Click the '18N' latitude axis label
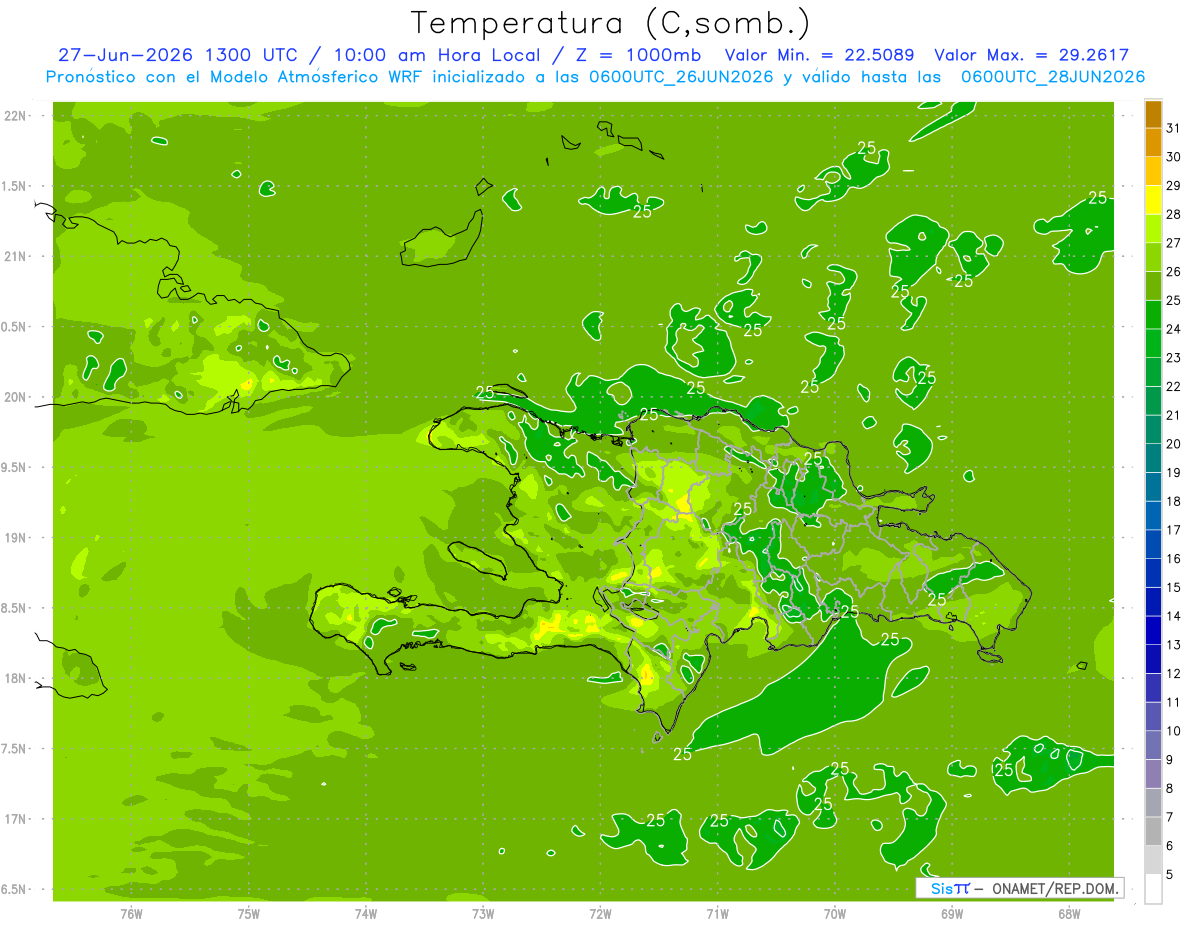 pyautogui.click(x=15, y=679)
